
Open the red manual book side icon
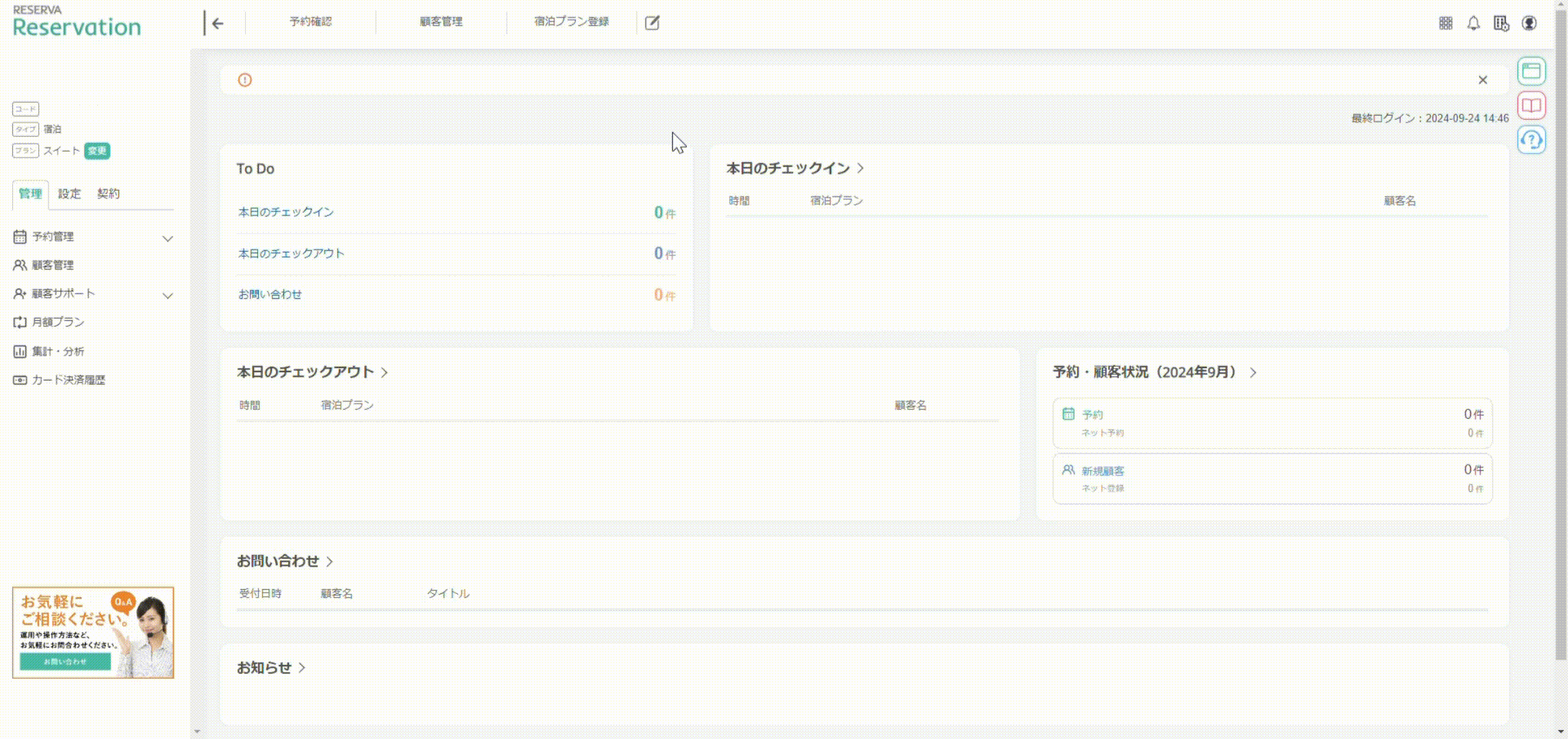pyautogui.click(x=1532, y=105)
